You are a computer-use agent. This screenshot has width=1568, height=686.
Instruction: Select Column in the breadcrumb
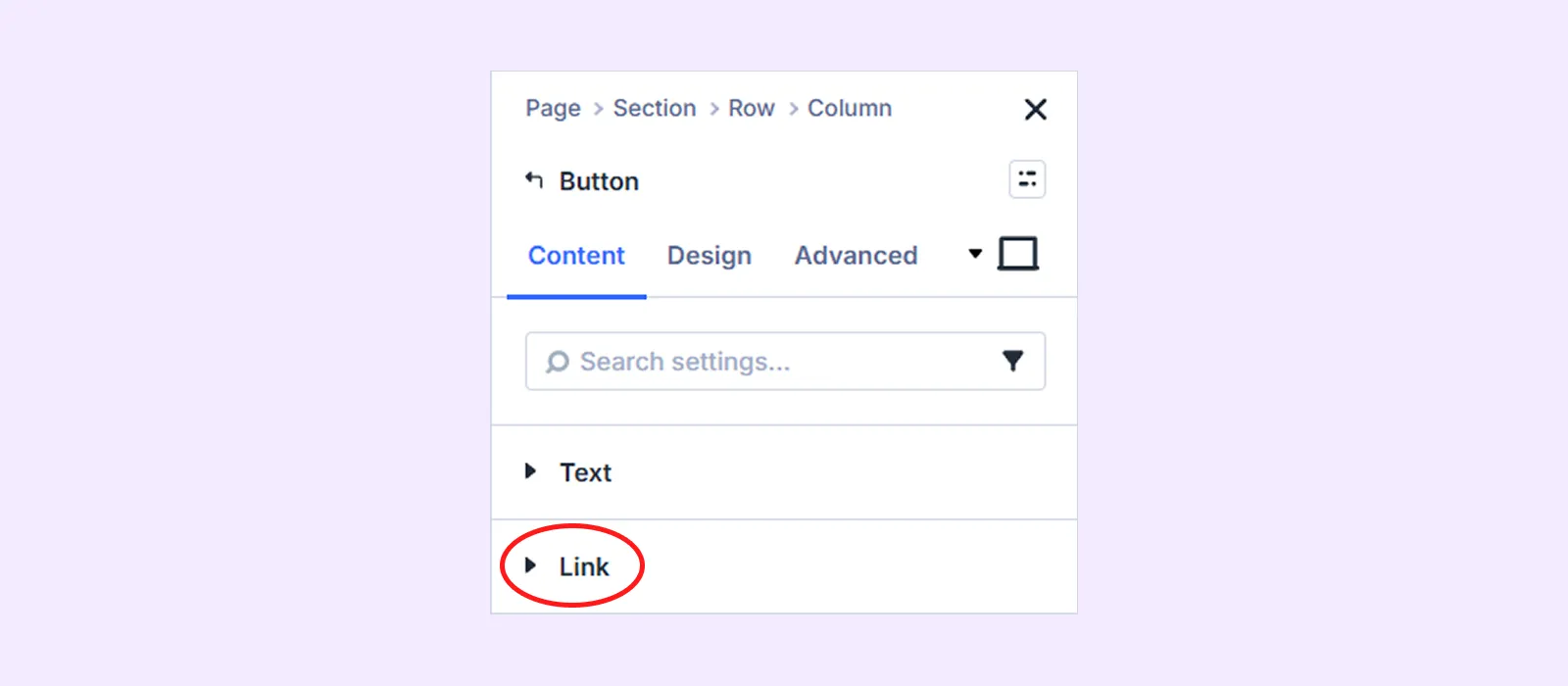pos(849,108)
